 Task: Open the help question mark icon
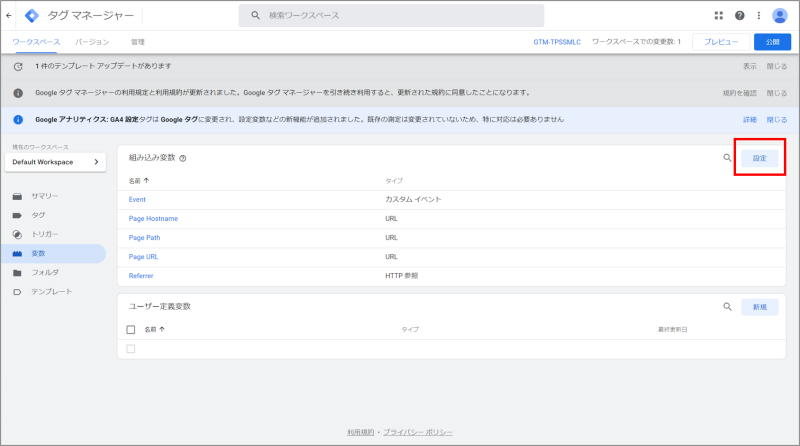coord(739,15)
